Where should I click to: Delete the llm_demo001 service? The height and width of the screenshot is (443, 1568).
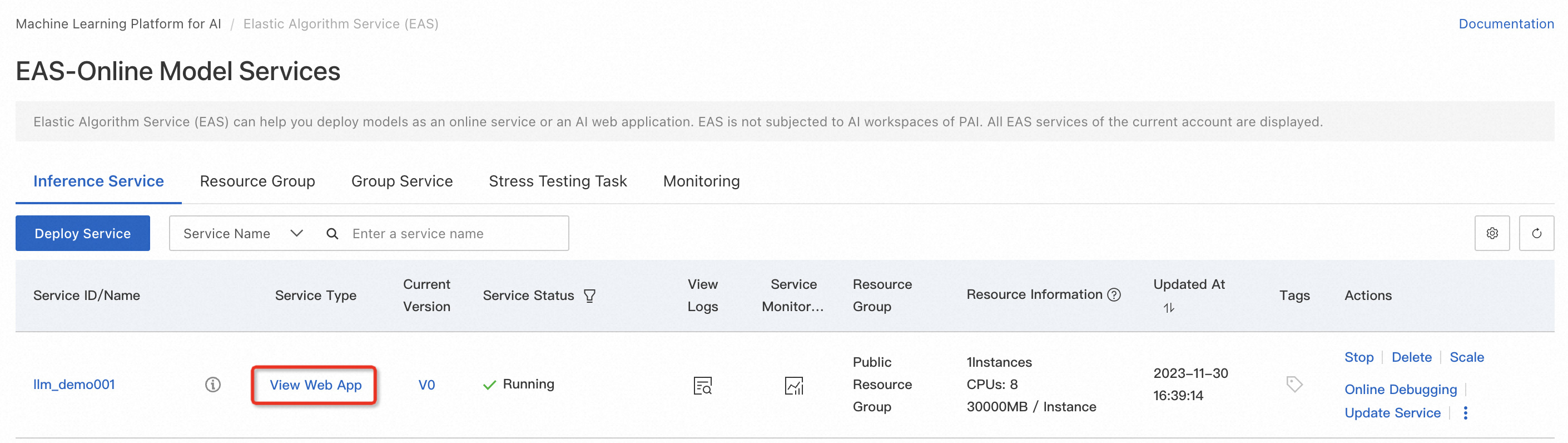click(1412, 357)
